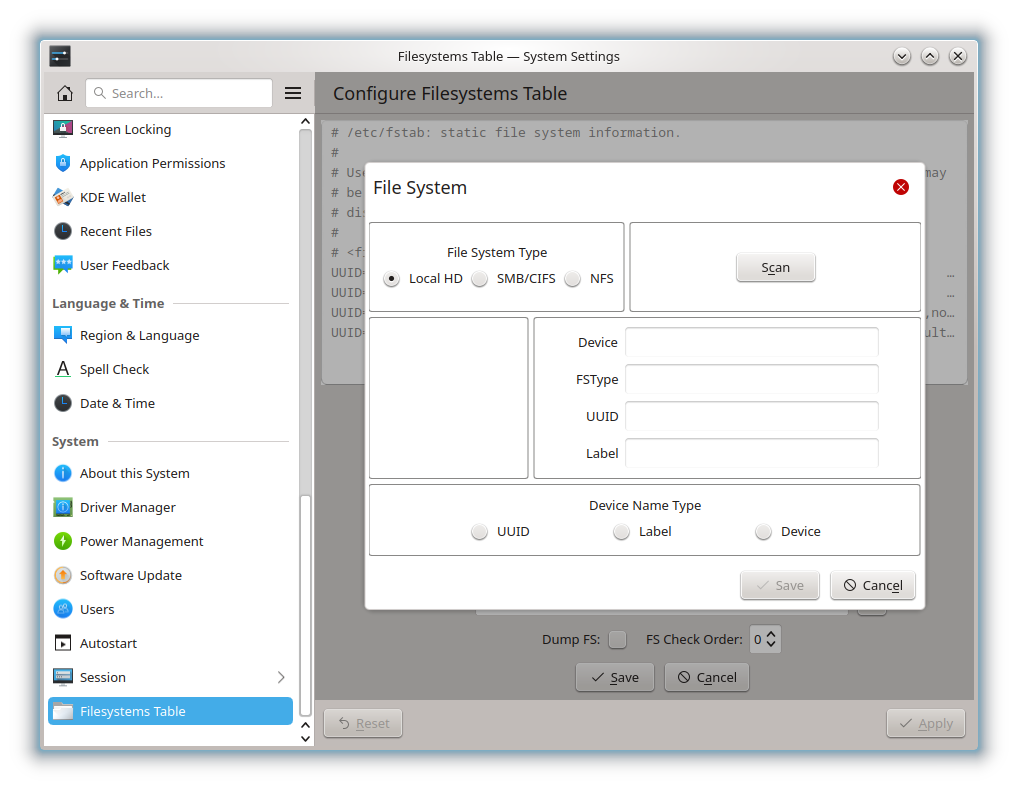Adjust FS Check Order spinner arrows
Viewport: 1018px width, 790px height.
[x=771, y=639]
